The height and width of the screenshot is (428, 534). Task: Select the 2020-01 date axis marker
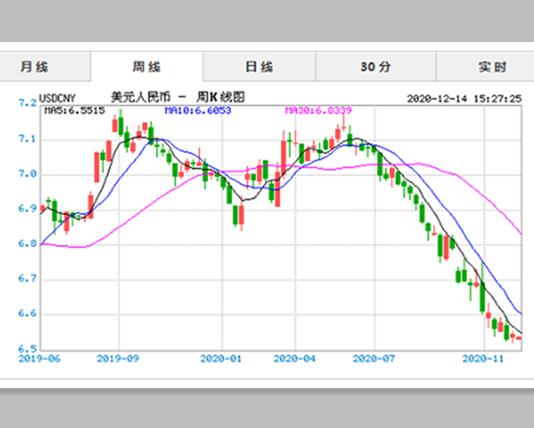(x=221, y=359)
